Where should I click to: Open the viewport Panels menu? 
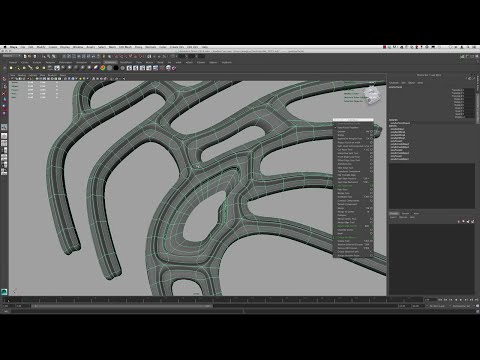(x=63, y=75)
